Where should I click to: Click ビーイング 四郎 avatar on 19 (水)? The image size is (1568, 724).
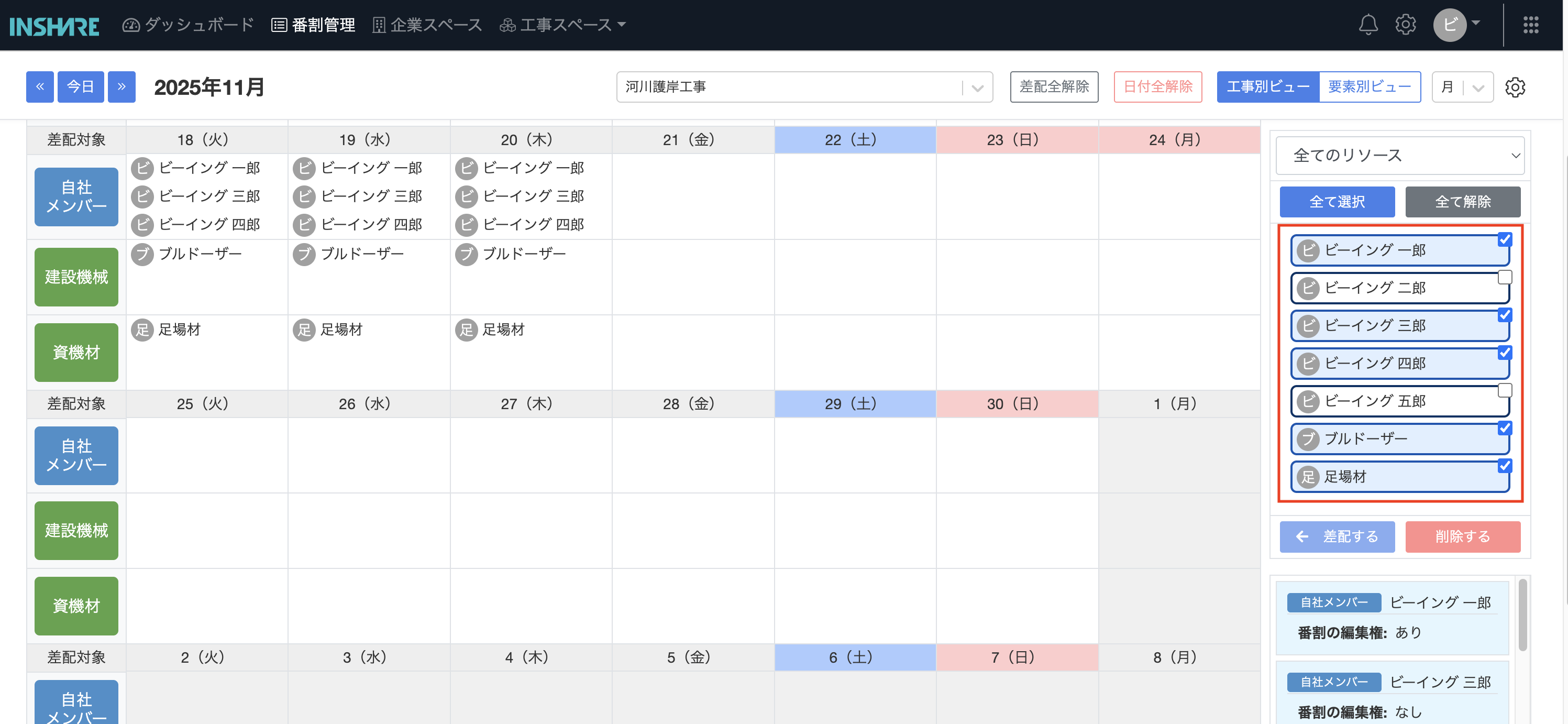(304, 225)
